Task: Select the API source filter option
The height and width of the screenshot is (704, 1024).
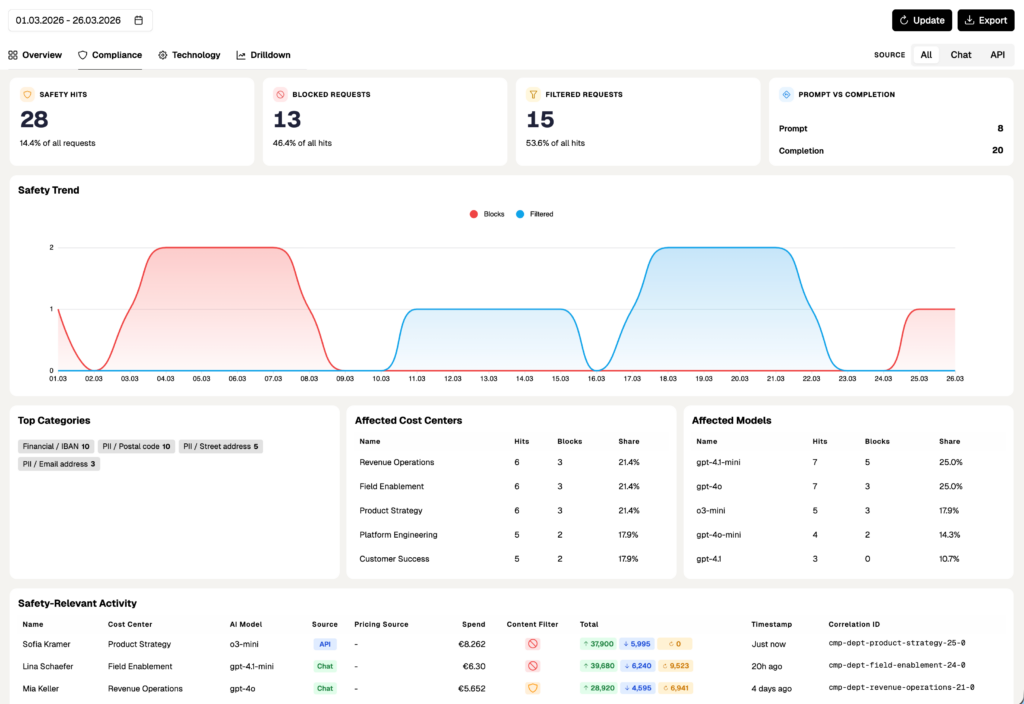Action: (997, 55)
